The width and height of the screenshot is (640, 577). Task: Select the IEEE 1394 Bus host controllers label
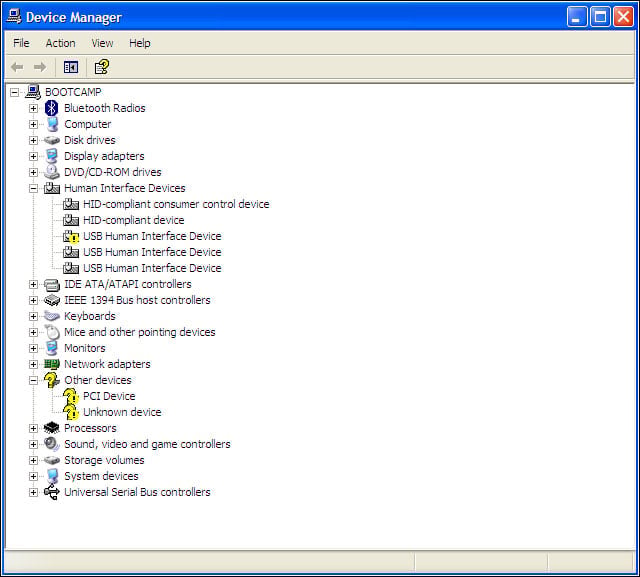click(x=137, y=300)
